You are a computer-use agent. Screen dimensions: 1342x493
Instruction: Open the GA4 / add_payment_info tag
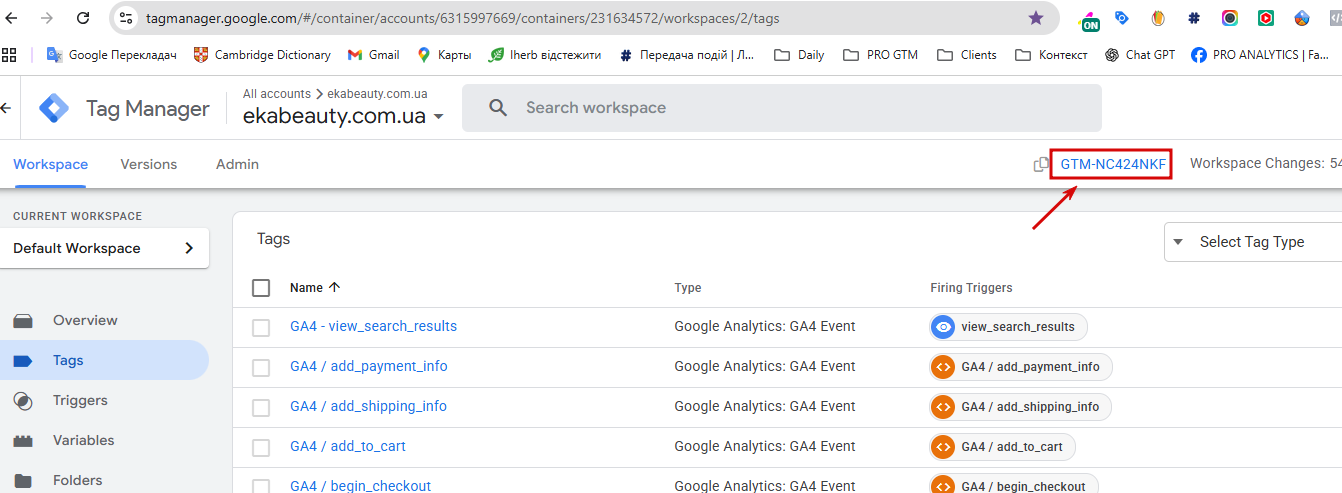(368, 366)
